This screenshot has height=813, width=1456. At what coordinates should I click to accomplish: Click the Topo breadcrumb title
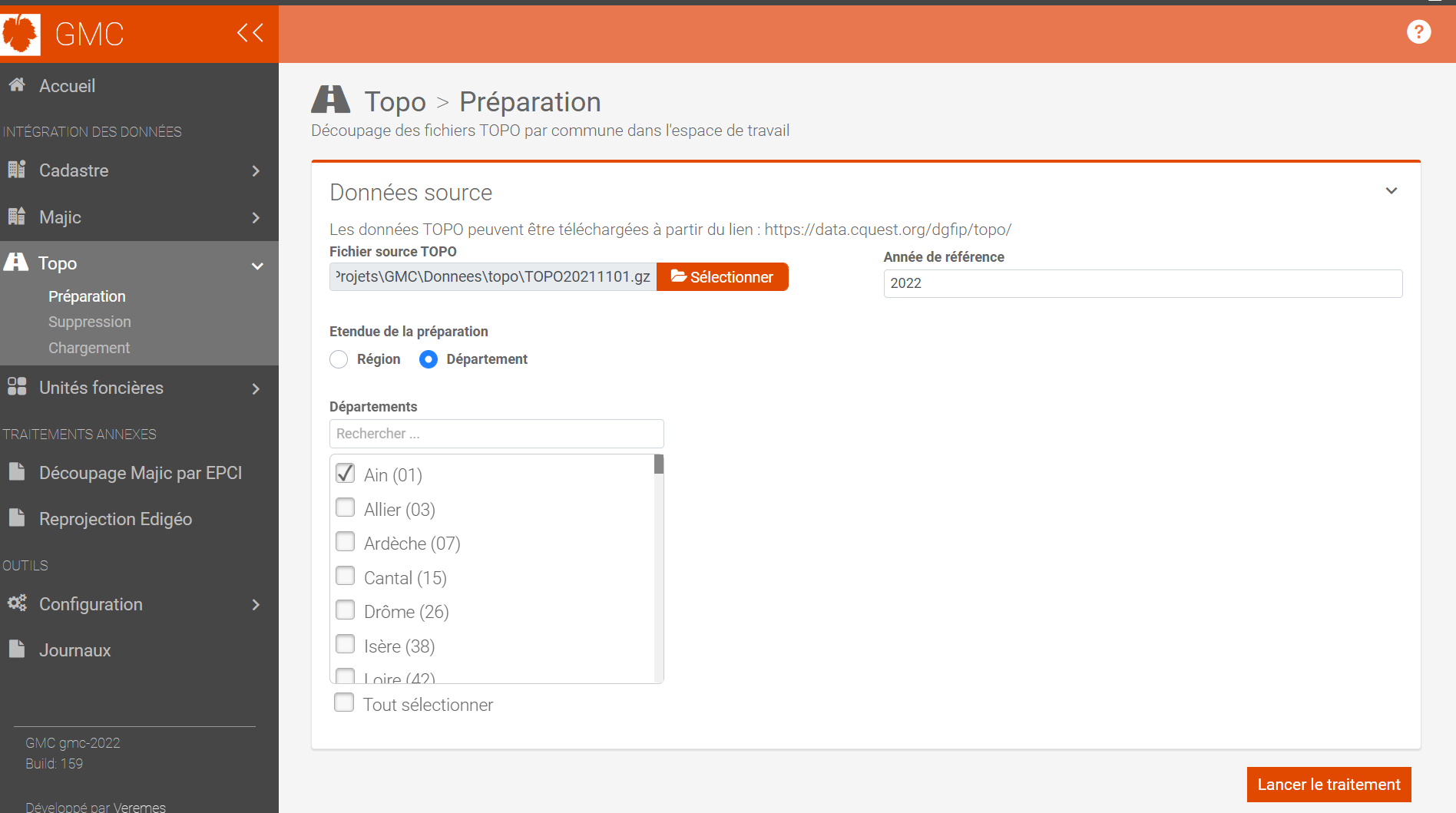click(x=395, y=101)
